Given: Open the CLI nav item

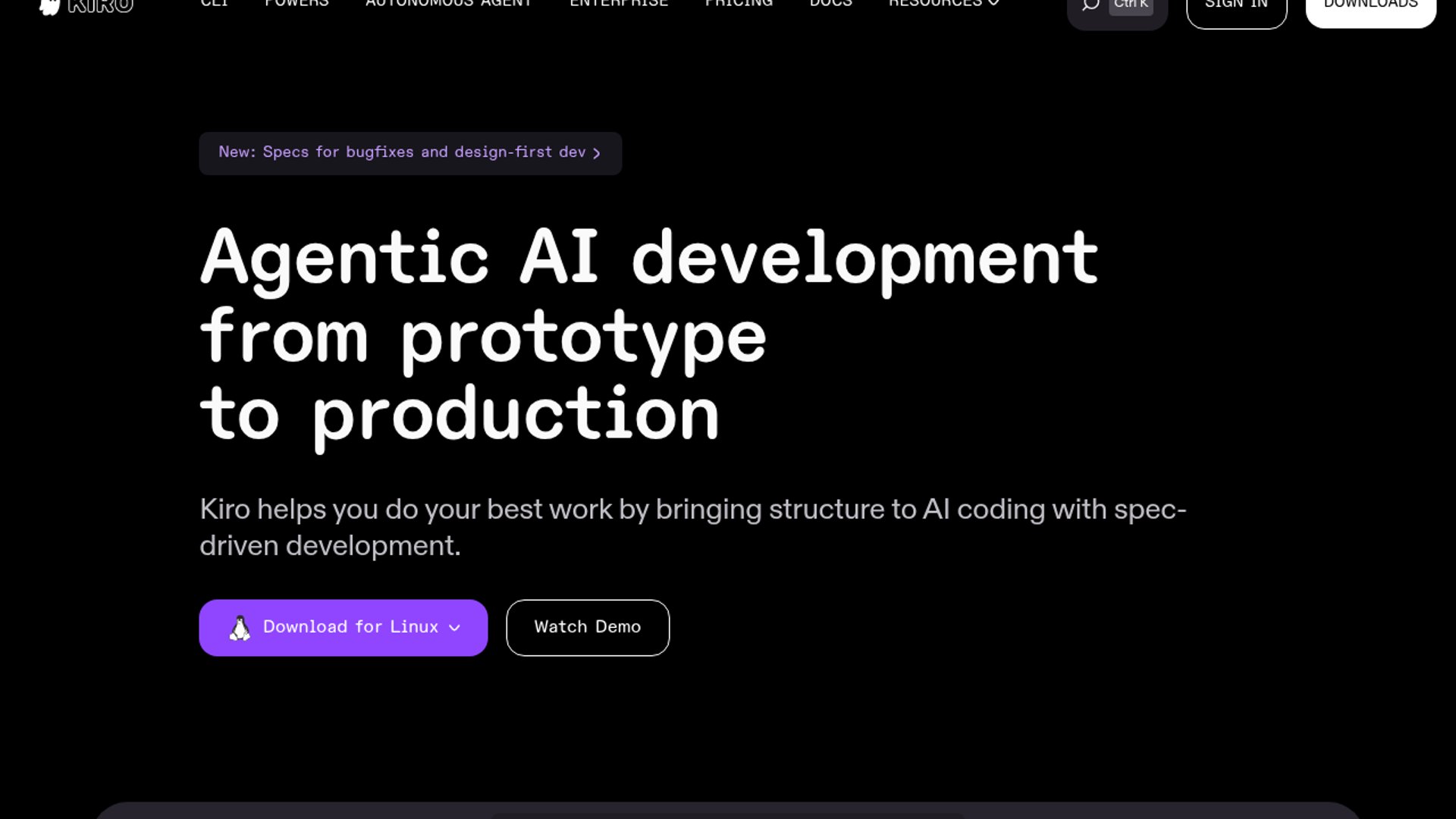Looking at the screenshot, I should [x=214, y=4].
